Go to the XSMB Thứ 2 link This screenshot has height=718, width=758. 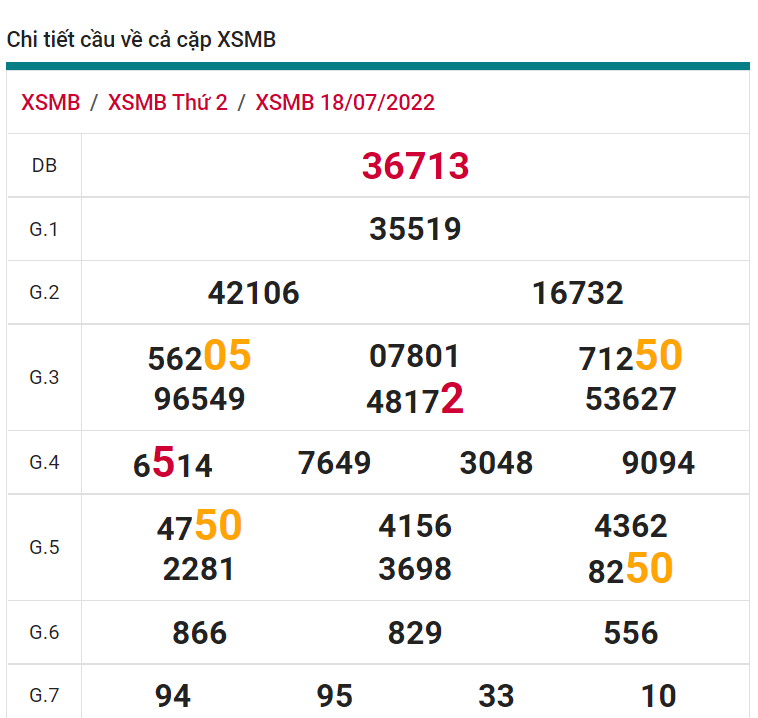point(167,102)
